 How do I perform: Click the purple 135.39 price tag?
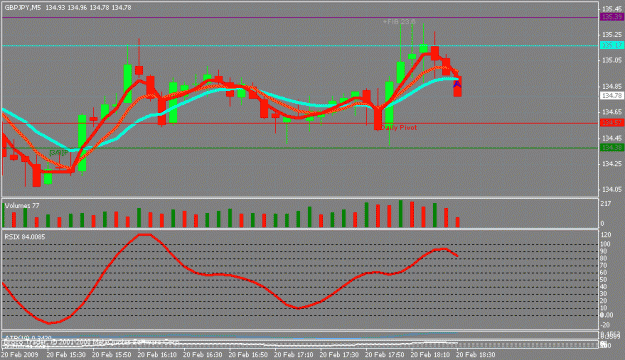(x=612, y=17)
